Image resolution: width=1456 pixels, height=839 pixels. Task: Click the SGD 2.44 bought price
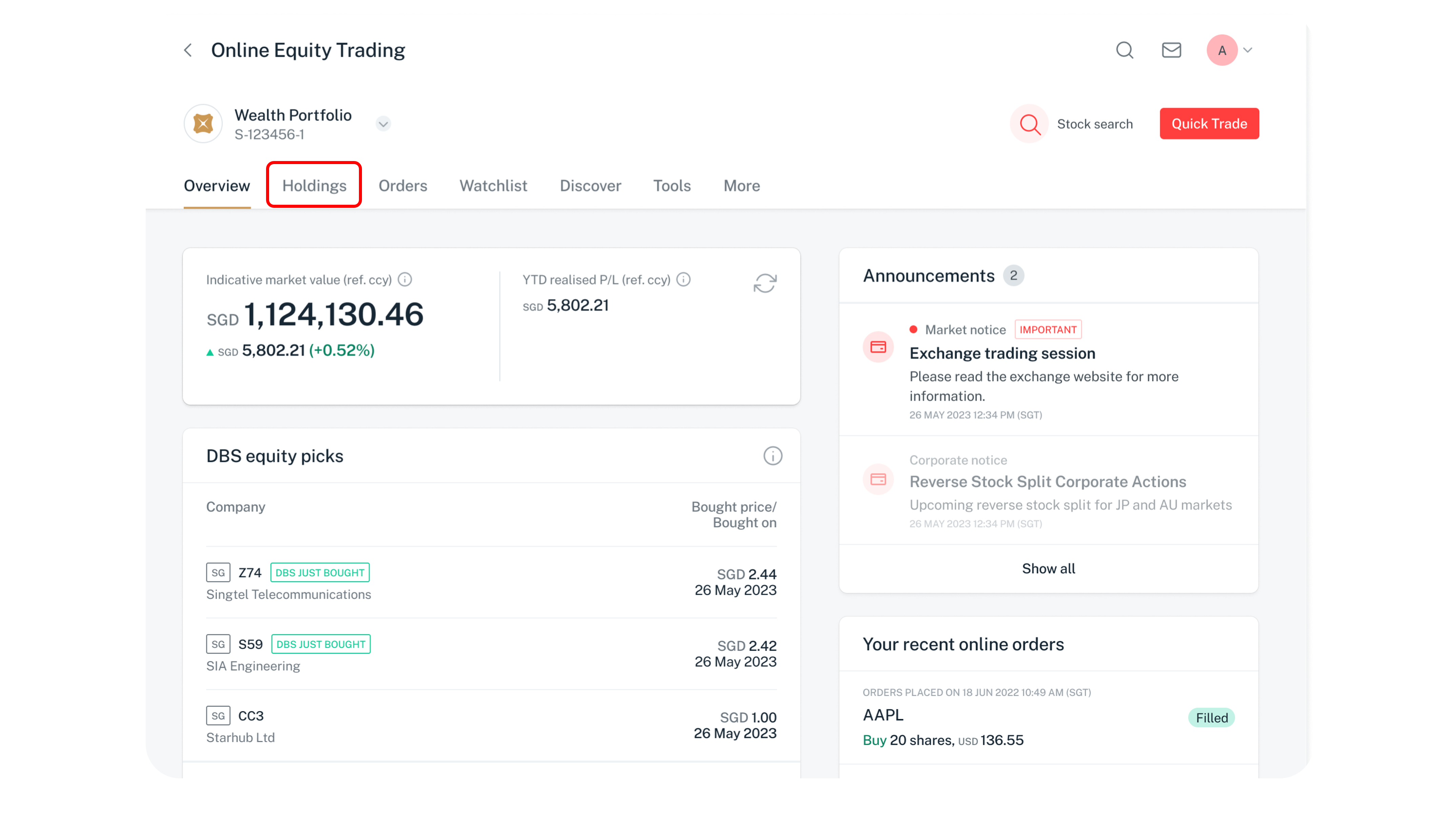(x=746, y=575)
